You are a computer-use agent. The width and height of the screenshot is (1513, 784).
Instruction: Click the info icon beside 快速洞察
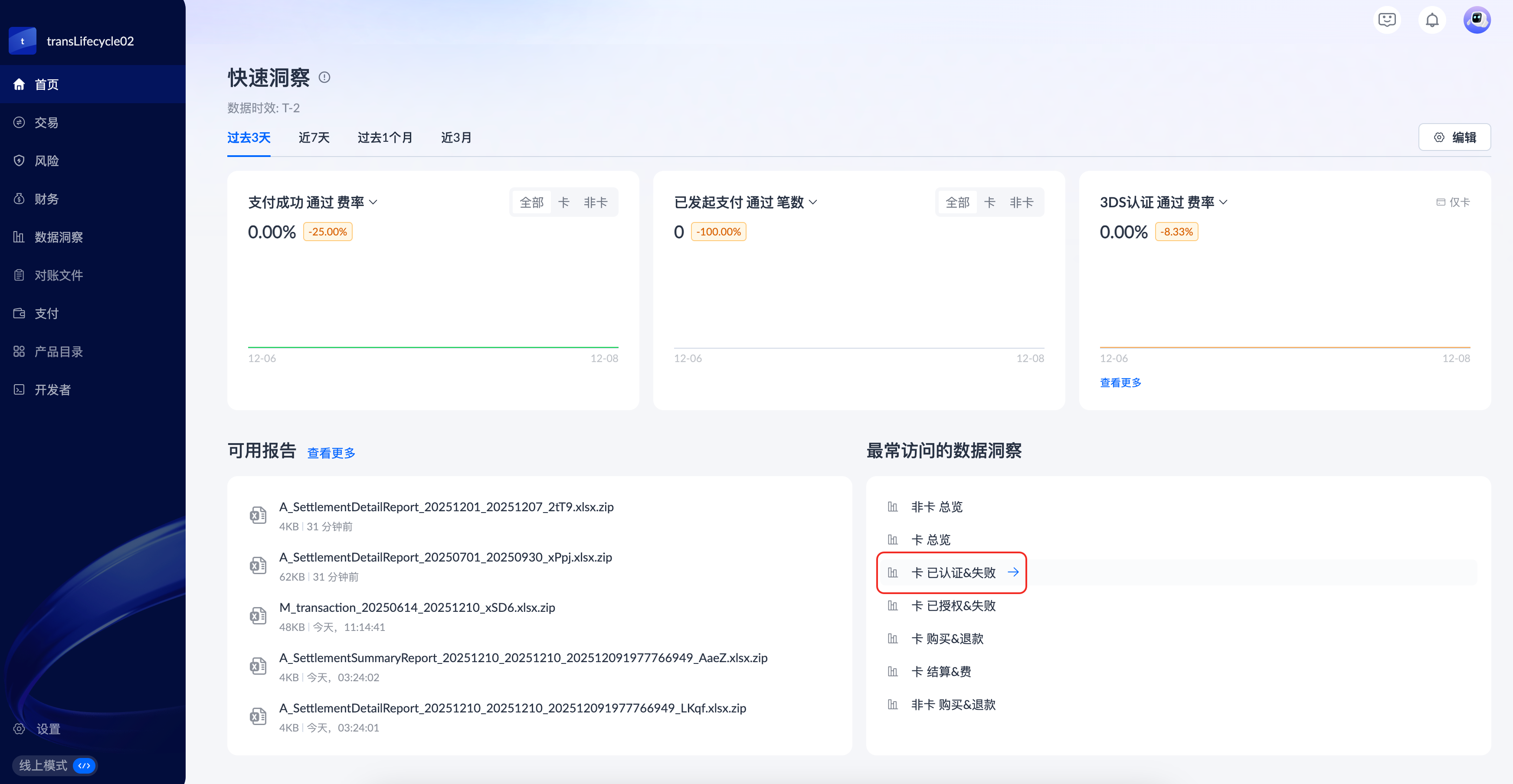[x=324, y=78]
